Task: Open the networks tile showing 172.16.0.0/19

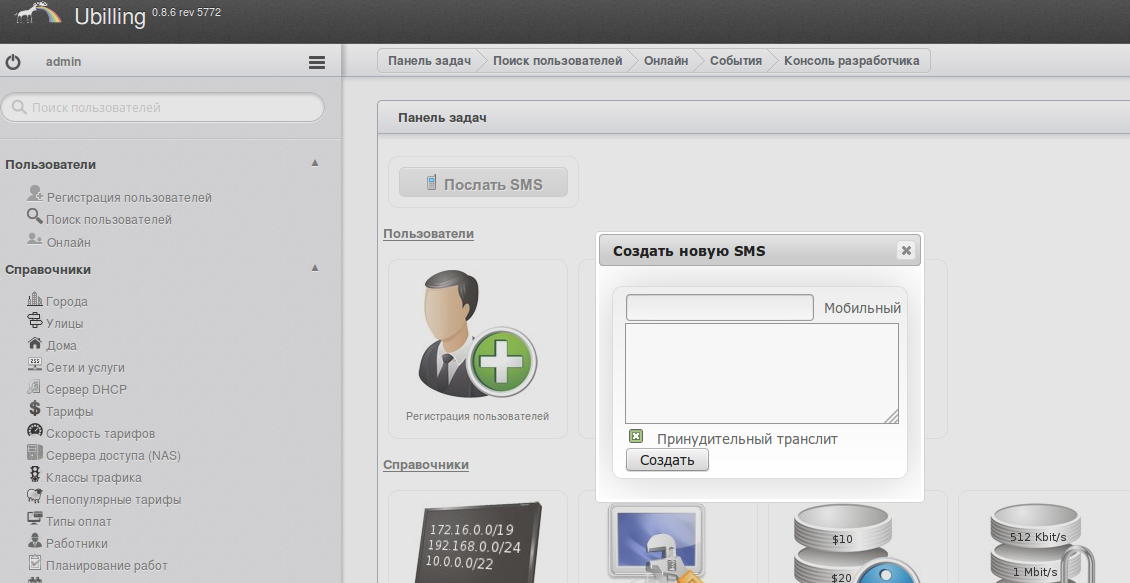Action: click(478, 537)
